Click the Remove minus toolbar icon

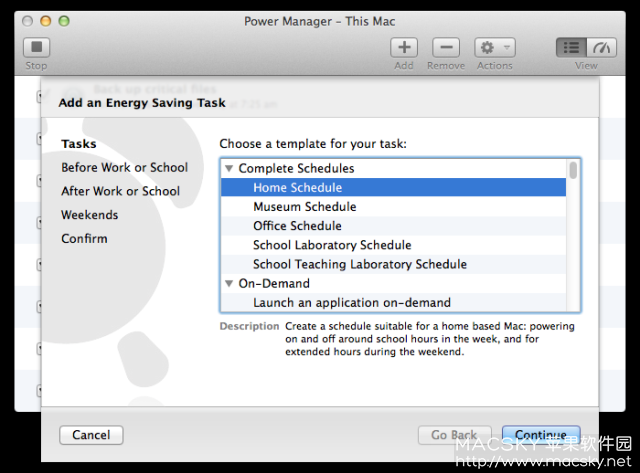pyautogui.click(x=446, y=47)
